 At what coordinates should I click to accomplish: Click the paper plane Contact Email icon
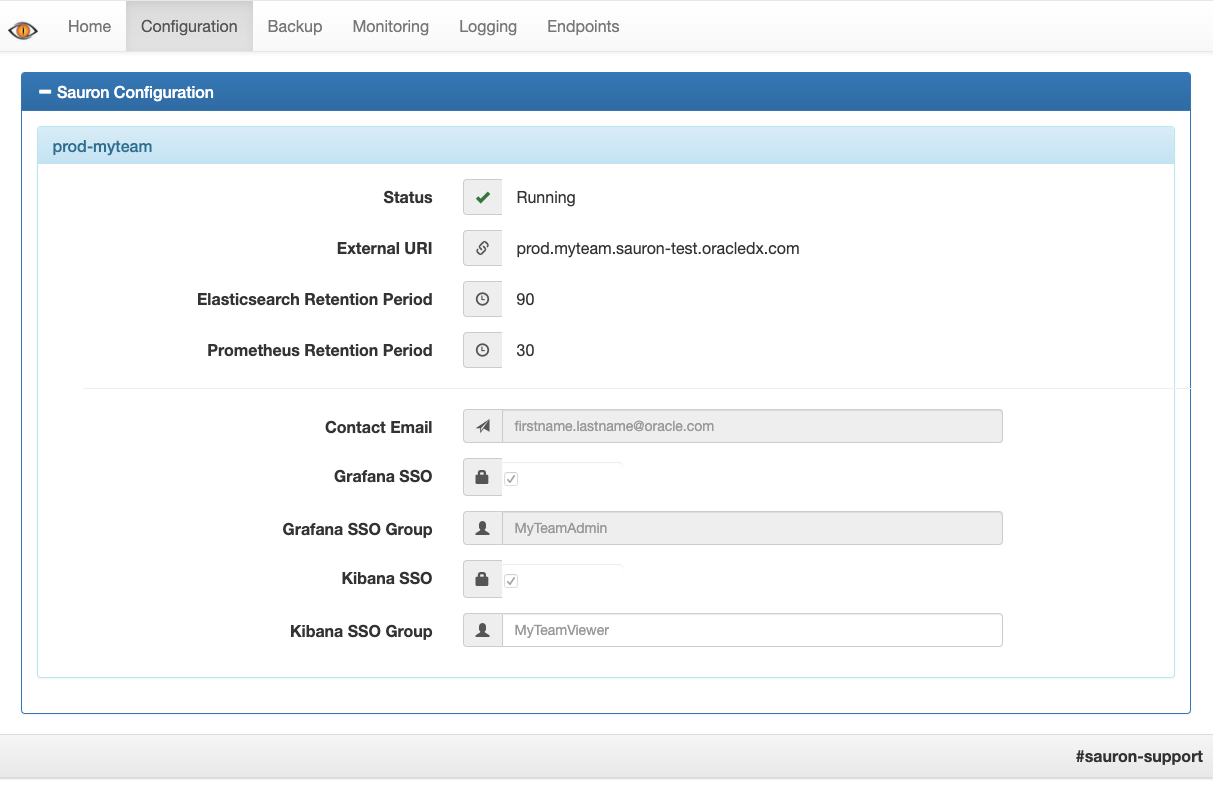pyautogui.click(x=482, y=427)
